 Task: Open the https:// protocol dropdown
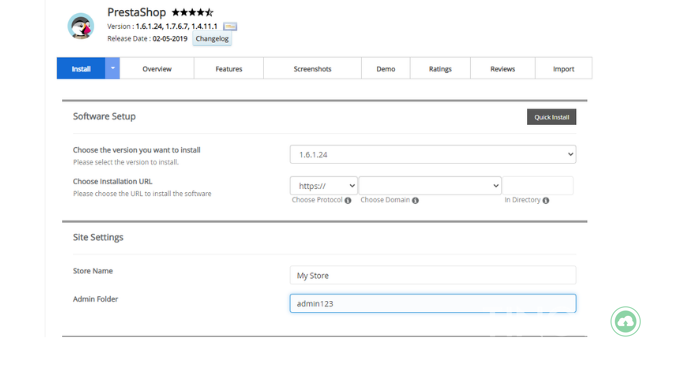324,186
